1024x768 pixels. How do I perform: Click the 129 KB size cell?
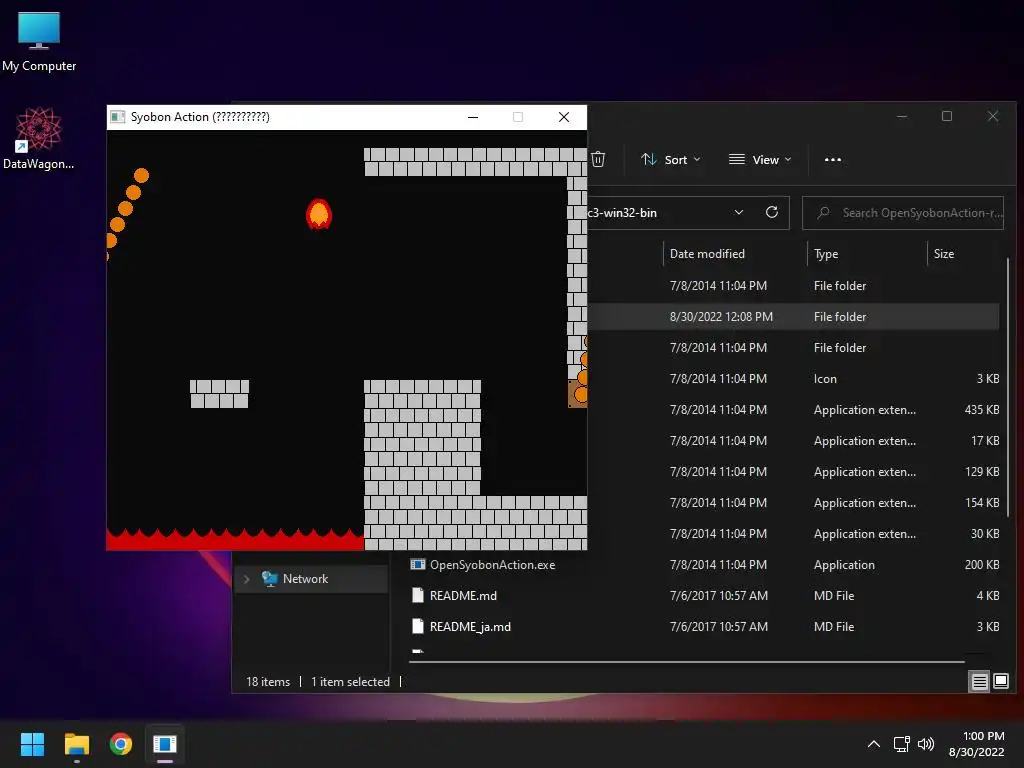(982, 472)
